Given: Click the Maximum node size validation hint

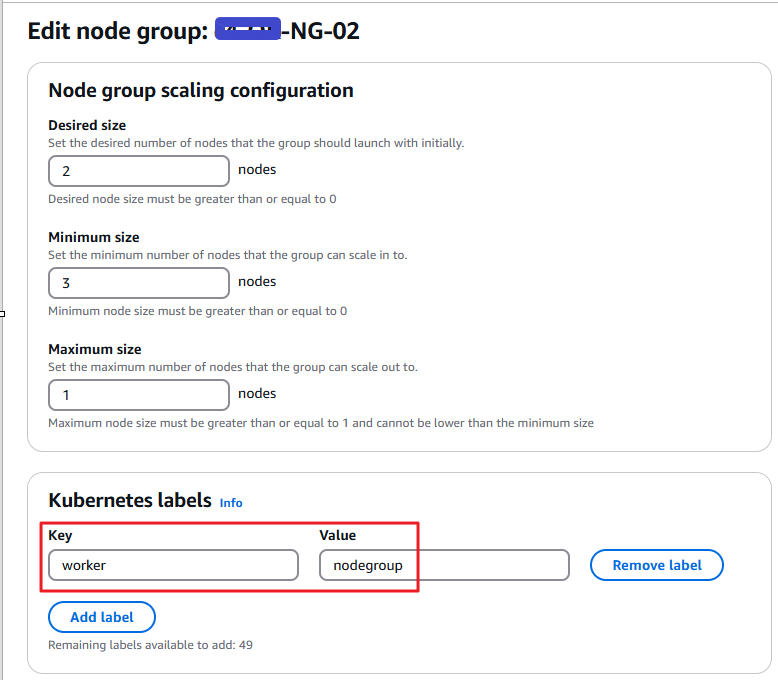Looking at the screenshot, I should coord(320,423).
